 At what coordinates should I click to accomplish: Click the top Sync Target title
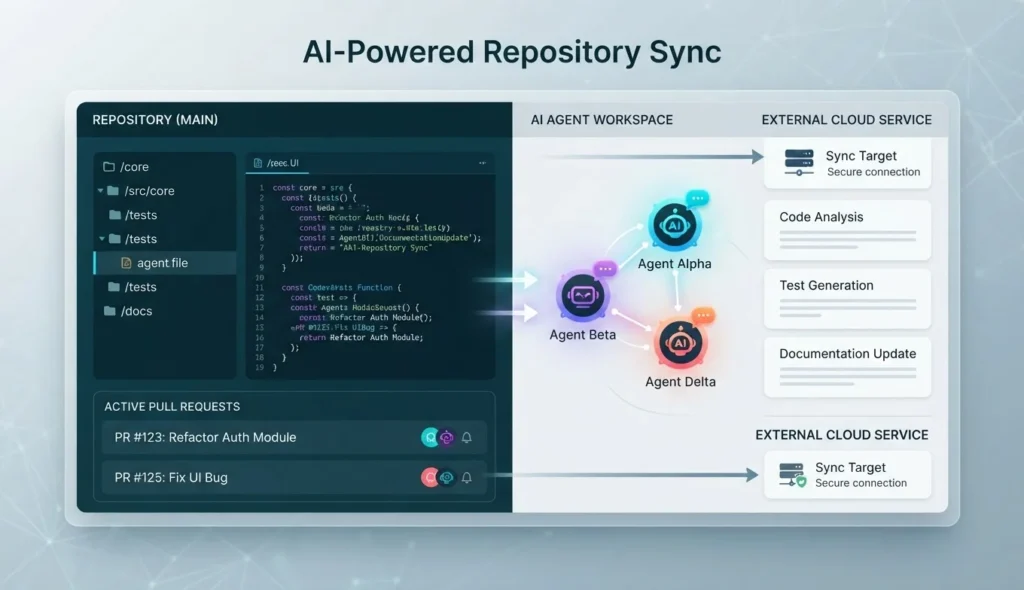pyautogui.click(x=861, y=156)
